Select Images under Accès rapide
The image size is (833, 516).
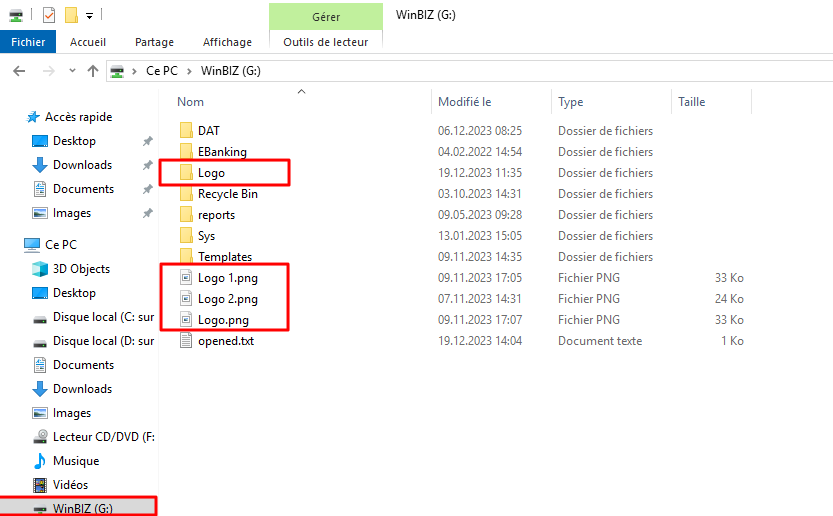pyautogui.click(x=72, y=213)
